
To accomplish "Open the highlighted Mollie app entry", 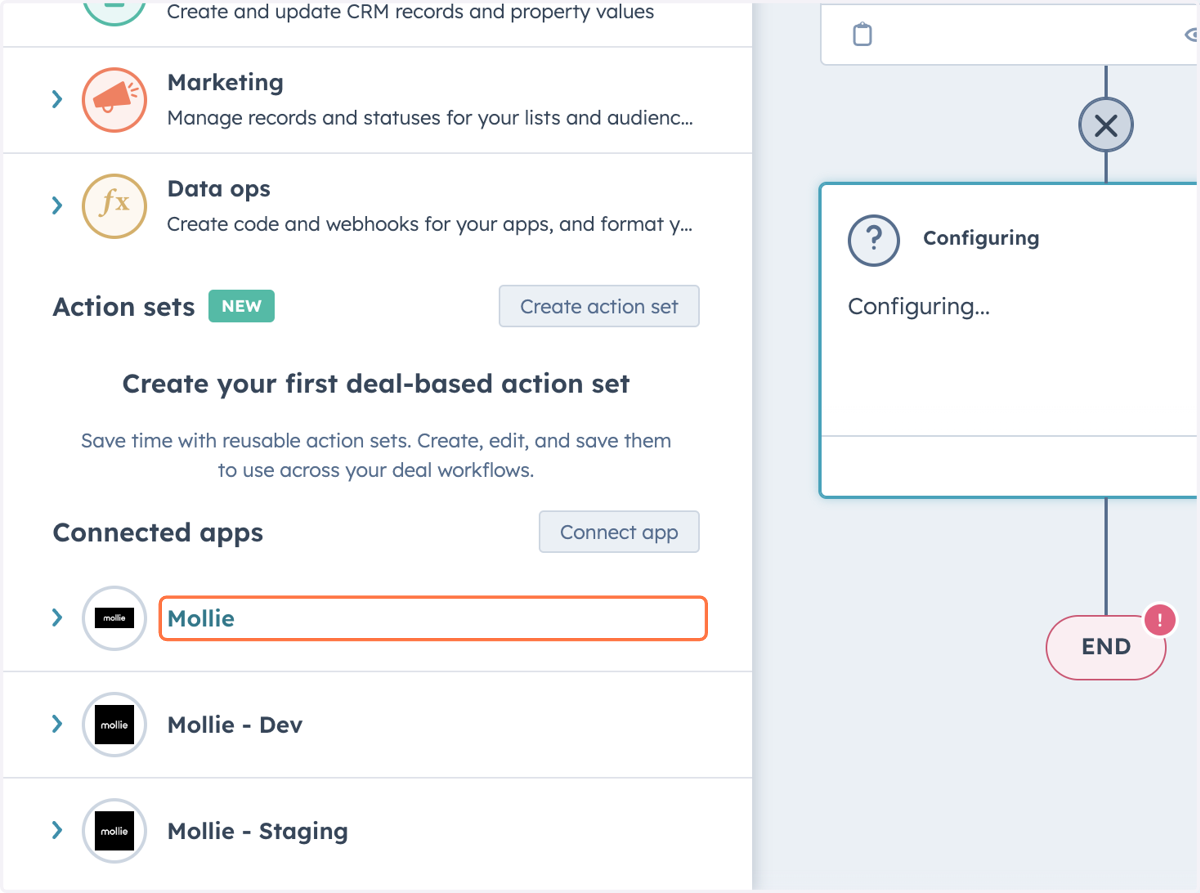I will (433, 618).
